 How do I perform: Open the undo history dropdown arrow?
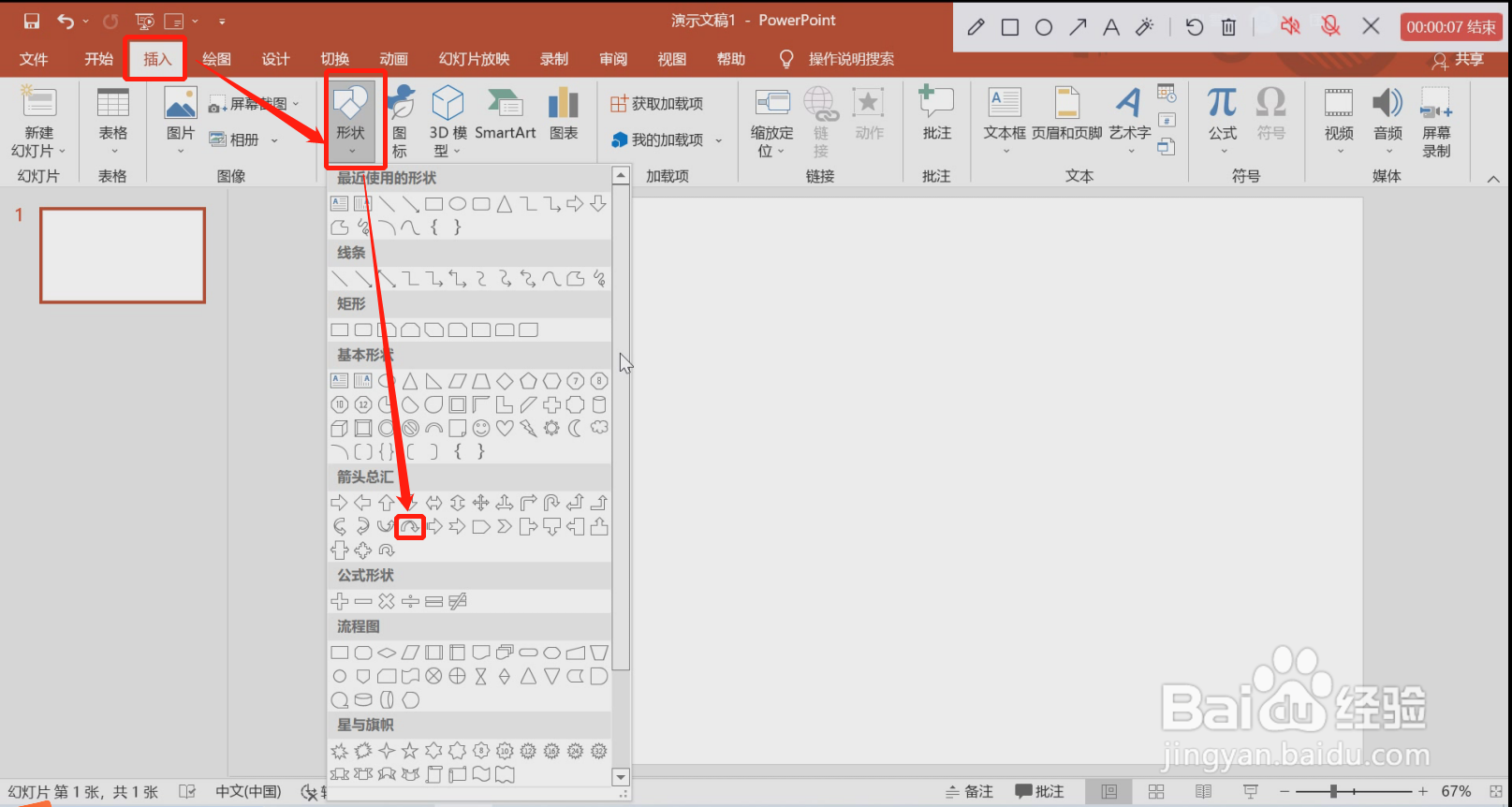pos(85,21)
